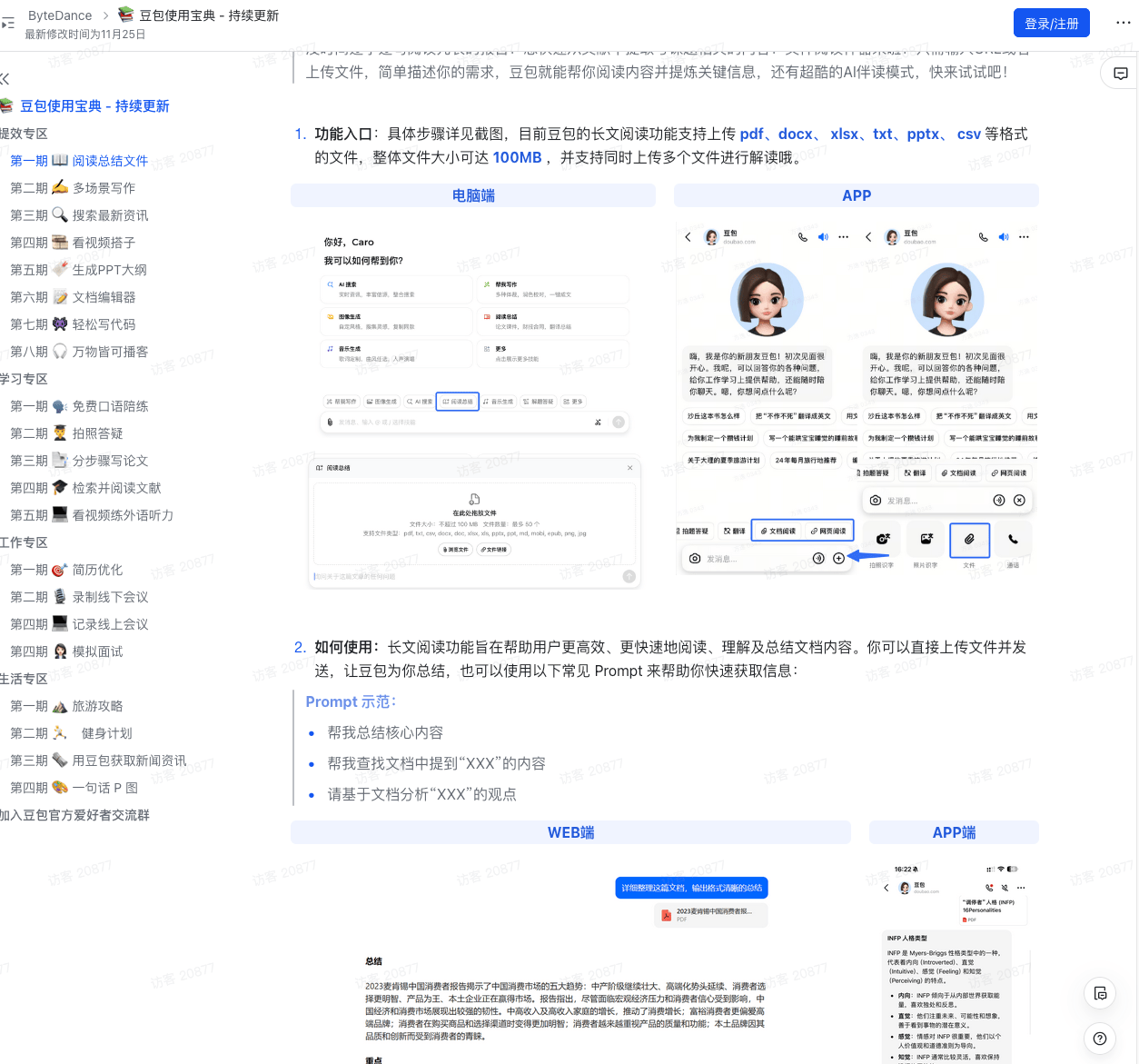Open 第二期 拍照答疑 entry
Viewport: 1139px width, 1064px height.
coord(66,433)
